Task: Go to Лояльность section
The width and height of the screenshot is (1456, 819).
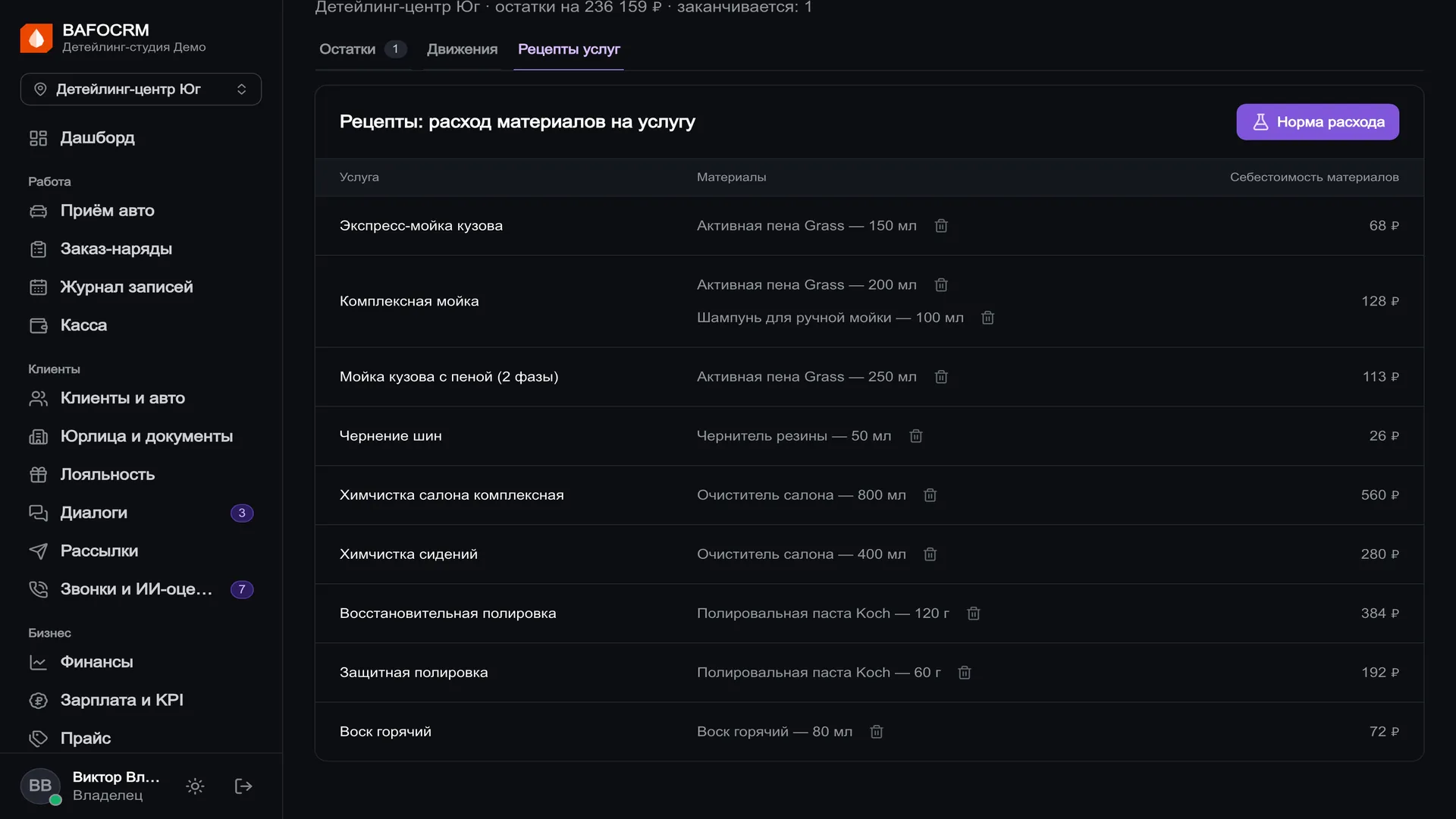Action: pos(141,475)
